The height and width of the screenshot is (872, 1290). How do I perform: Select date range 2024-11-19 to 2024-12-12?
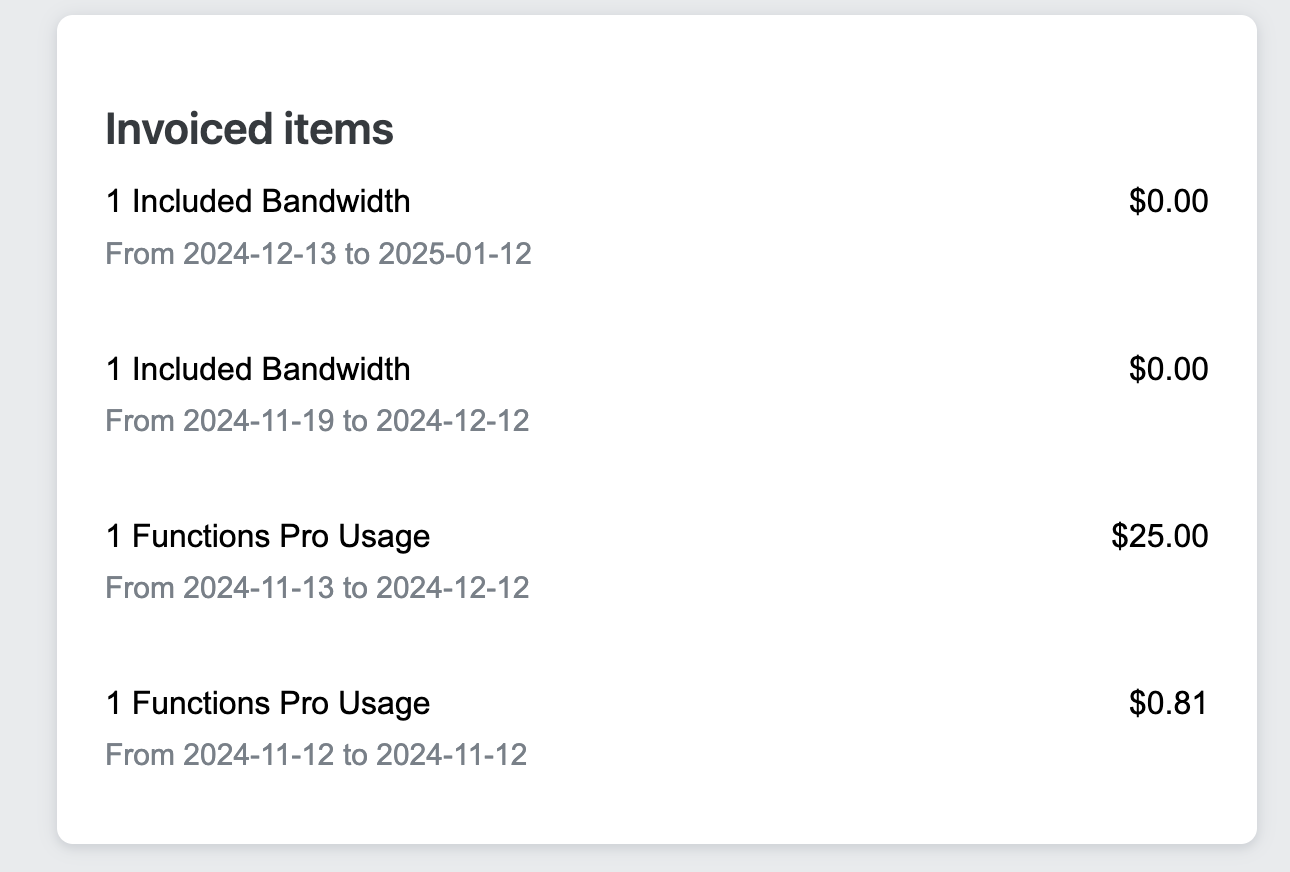(x=317, y=421)
